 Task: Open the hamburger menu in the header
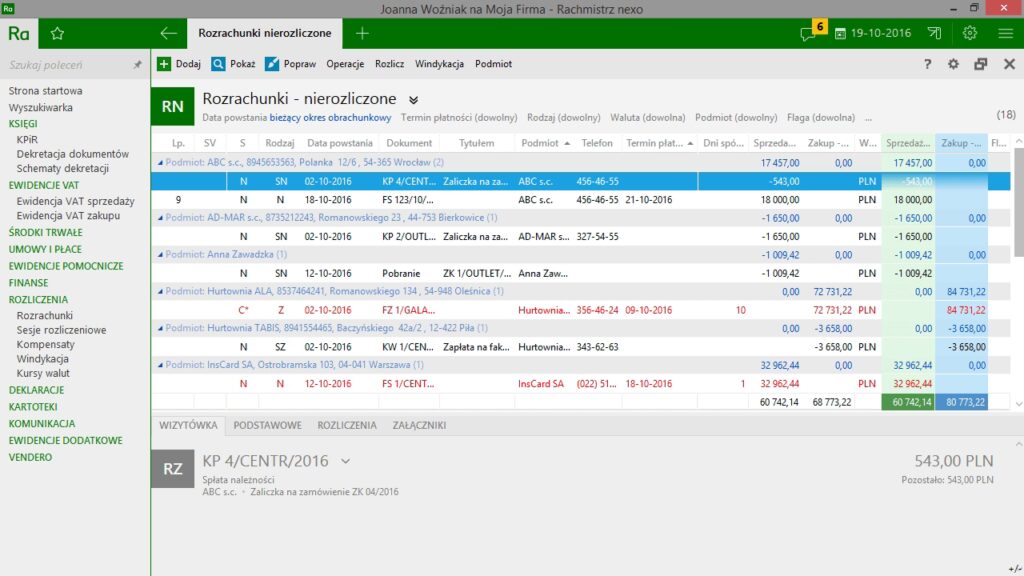(1006, 33)
